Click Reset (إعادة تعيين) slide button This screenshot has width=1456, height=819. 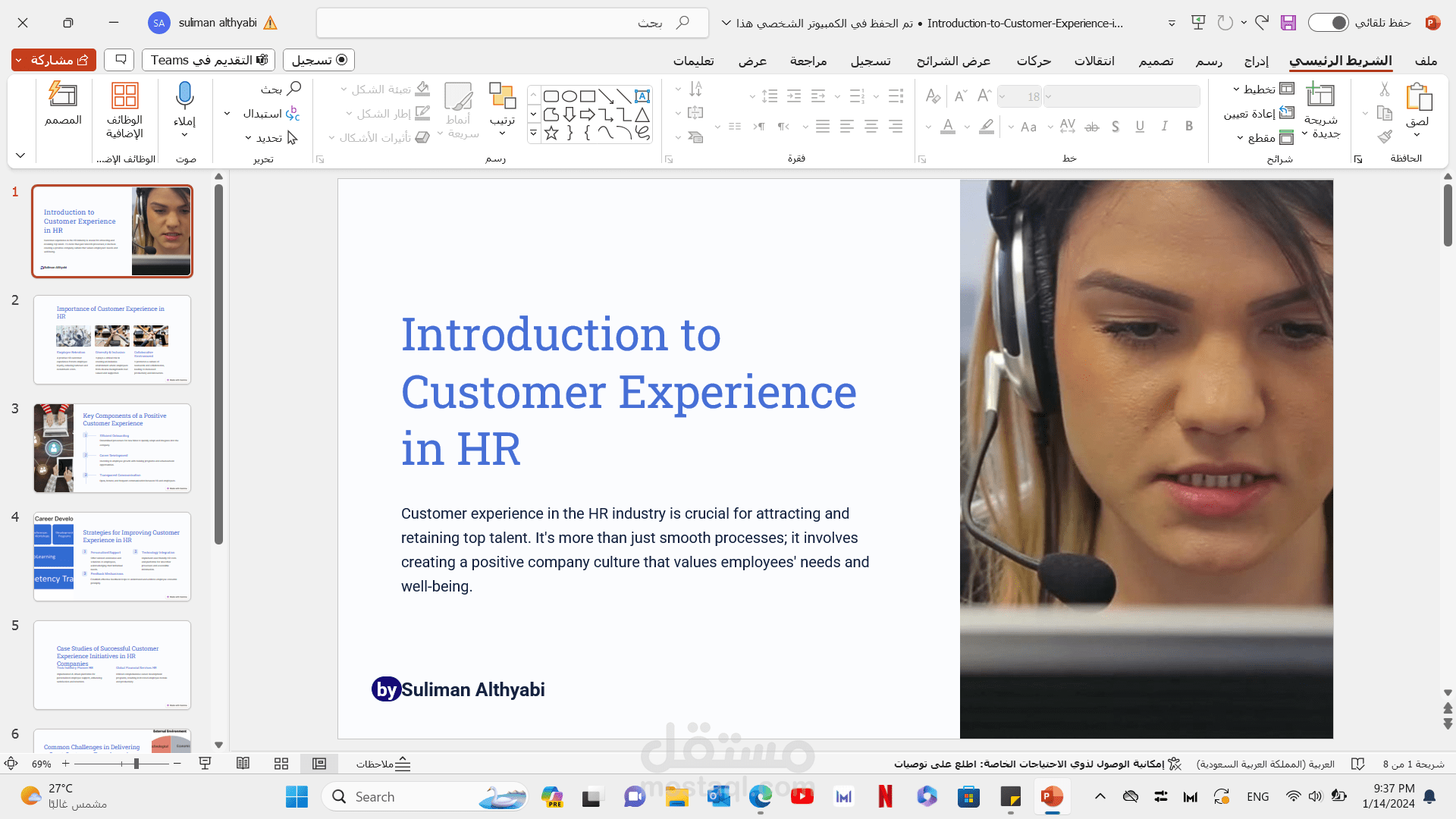click(x=1259, y=113)
